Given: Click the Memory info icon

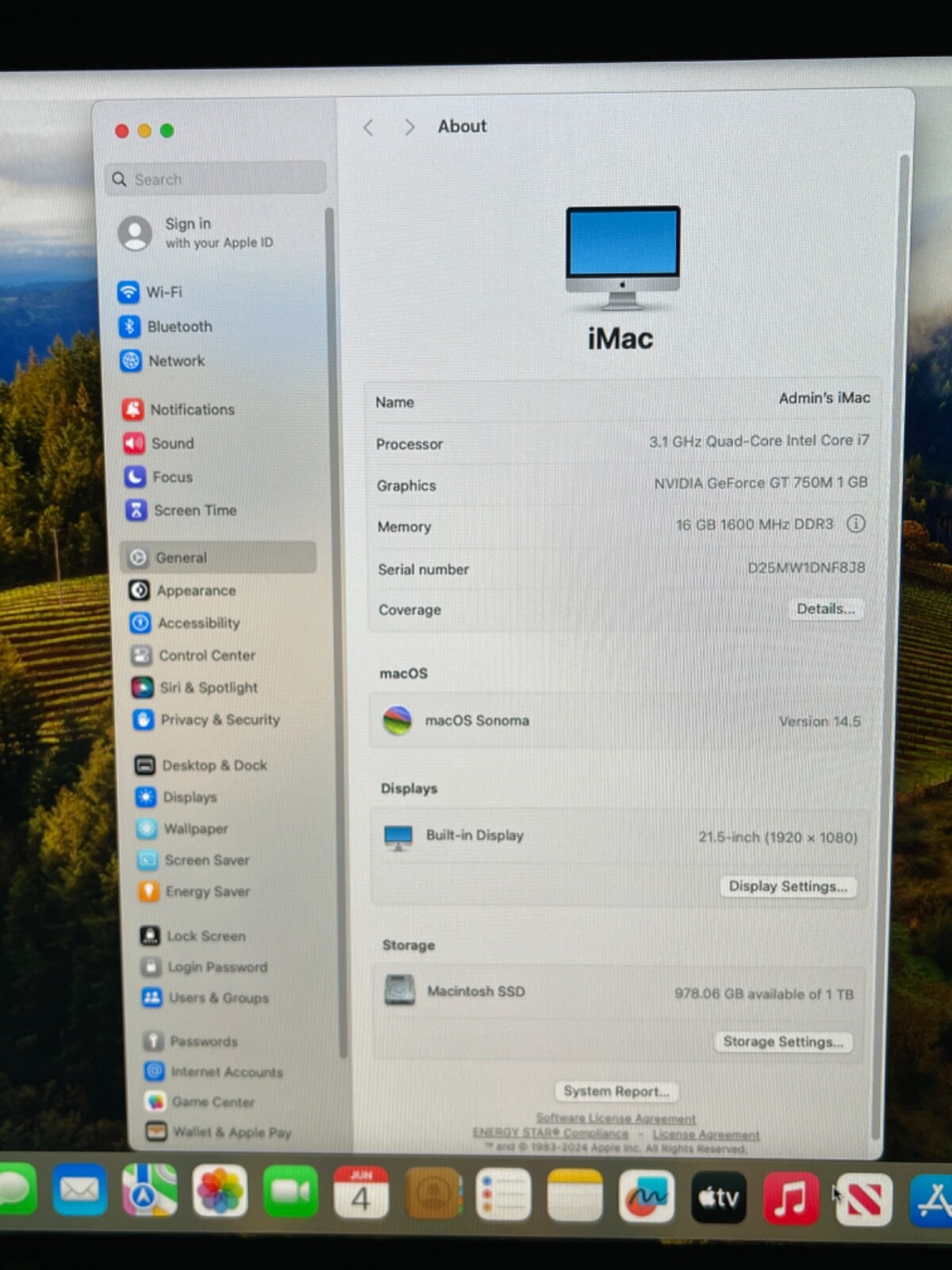Looking at the screenshot, I should point(856,524).
